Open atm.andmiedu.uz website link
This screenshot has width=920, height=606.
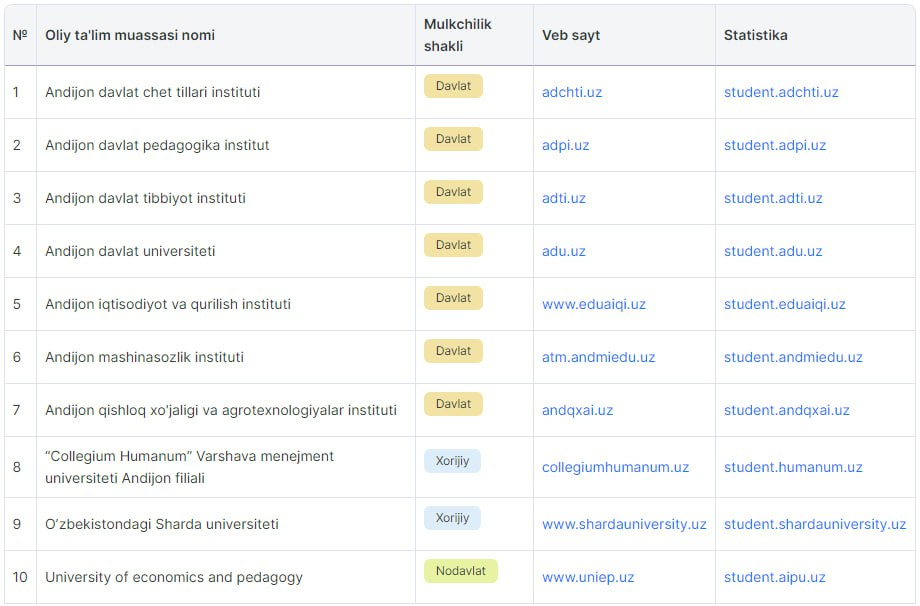point(598,357)
